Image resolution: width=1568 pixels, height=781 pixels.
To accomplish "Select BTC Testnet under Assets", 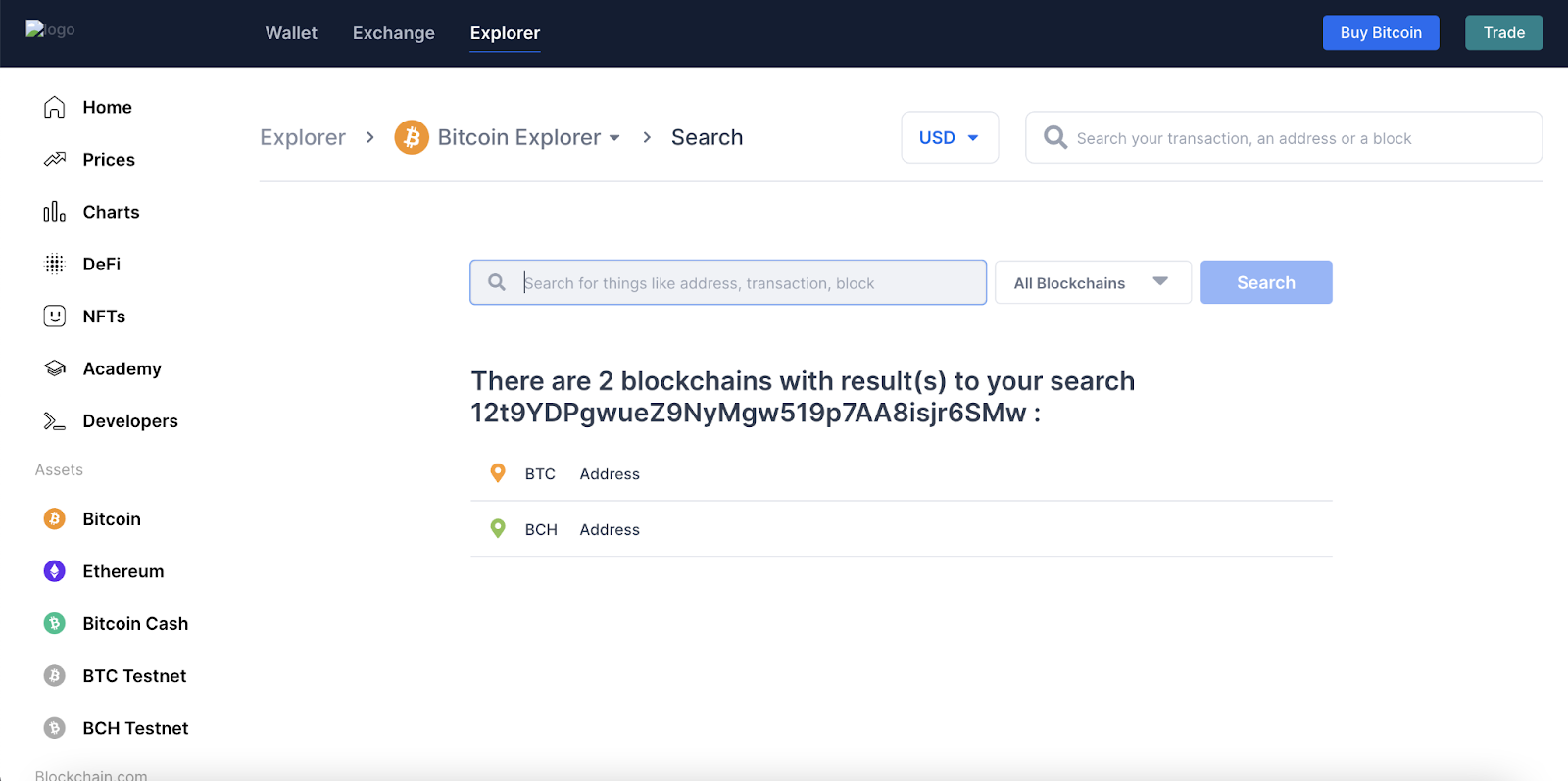I will point(134,675).
